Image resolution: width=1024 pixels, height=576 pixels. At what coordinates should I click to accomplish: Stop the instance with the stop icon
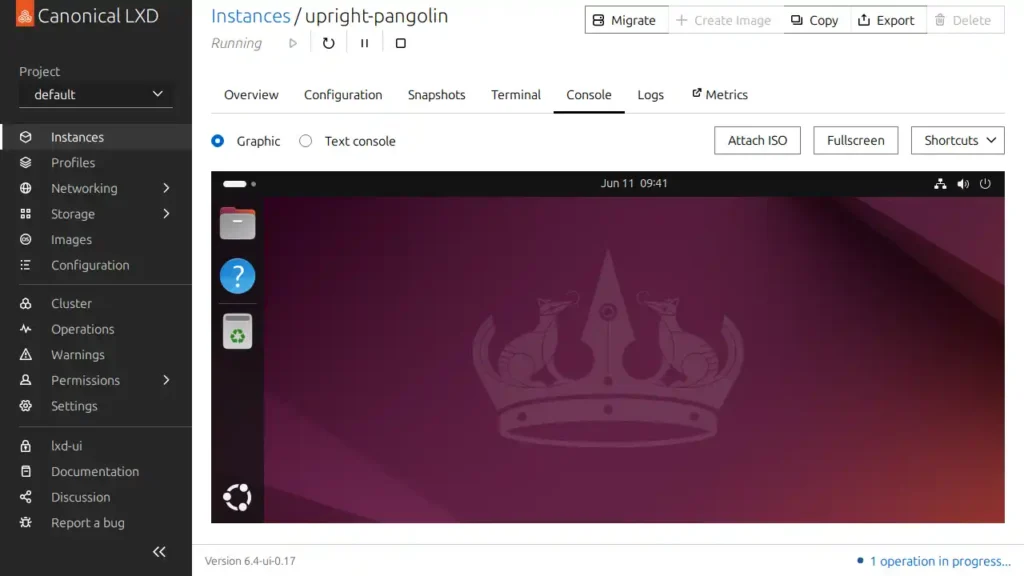400,42
